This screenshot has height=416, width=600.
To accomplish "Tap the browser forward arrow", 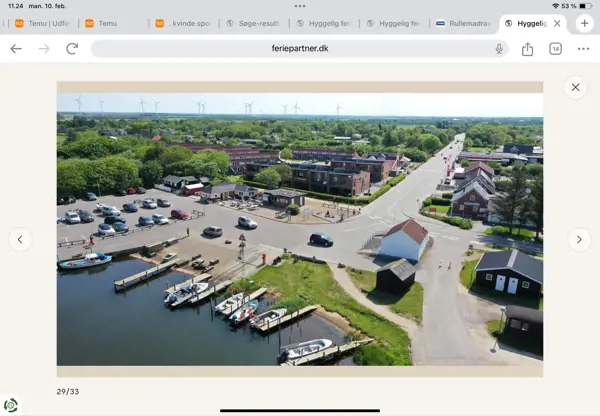I will pos(44,49).
